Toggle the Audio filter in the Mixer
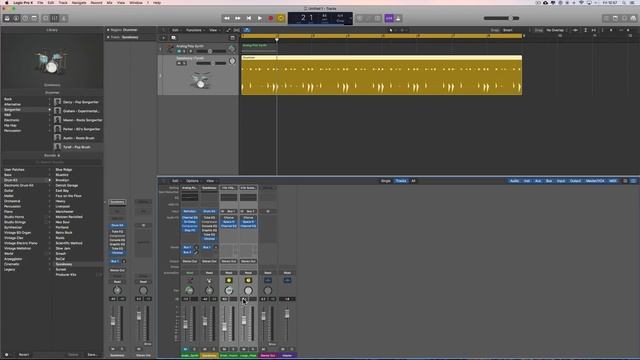The height and width of the screenshot is (360, 640). (x=514, y=181)
